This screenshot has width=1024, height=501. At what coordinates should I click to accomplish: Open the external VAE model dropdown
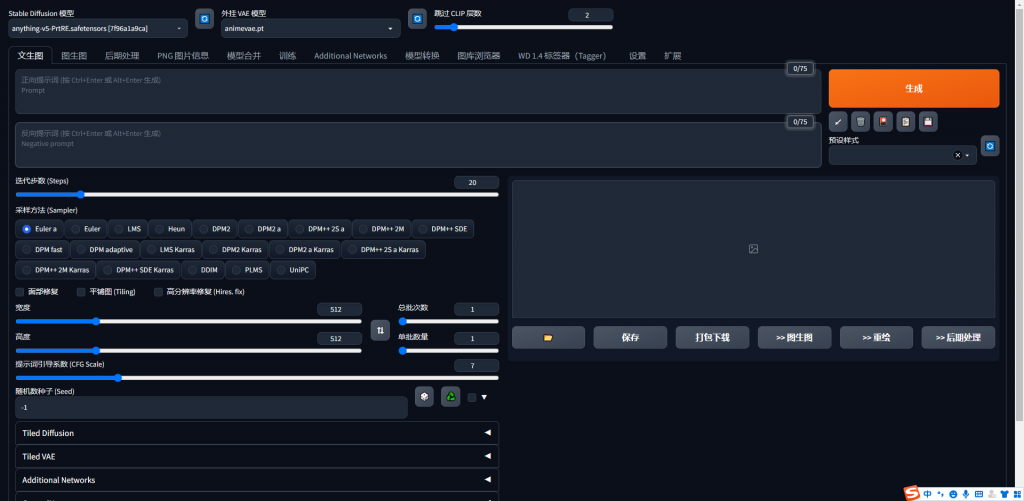point(311,29)
